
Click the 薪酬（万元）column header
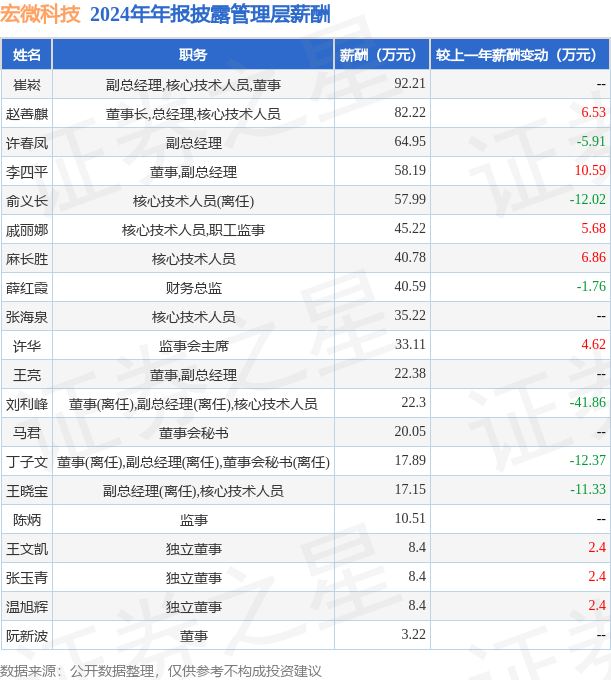tap(382, 55)
